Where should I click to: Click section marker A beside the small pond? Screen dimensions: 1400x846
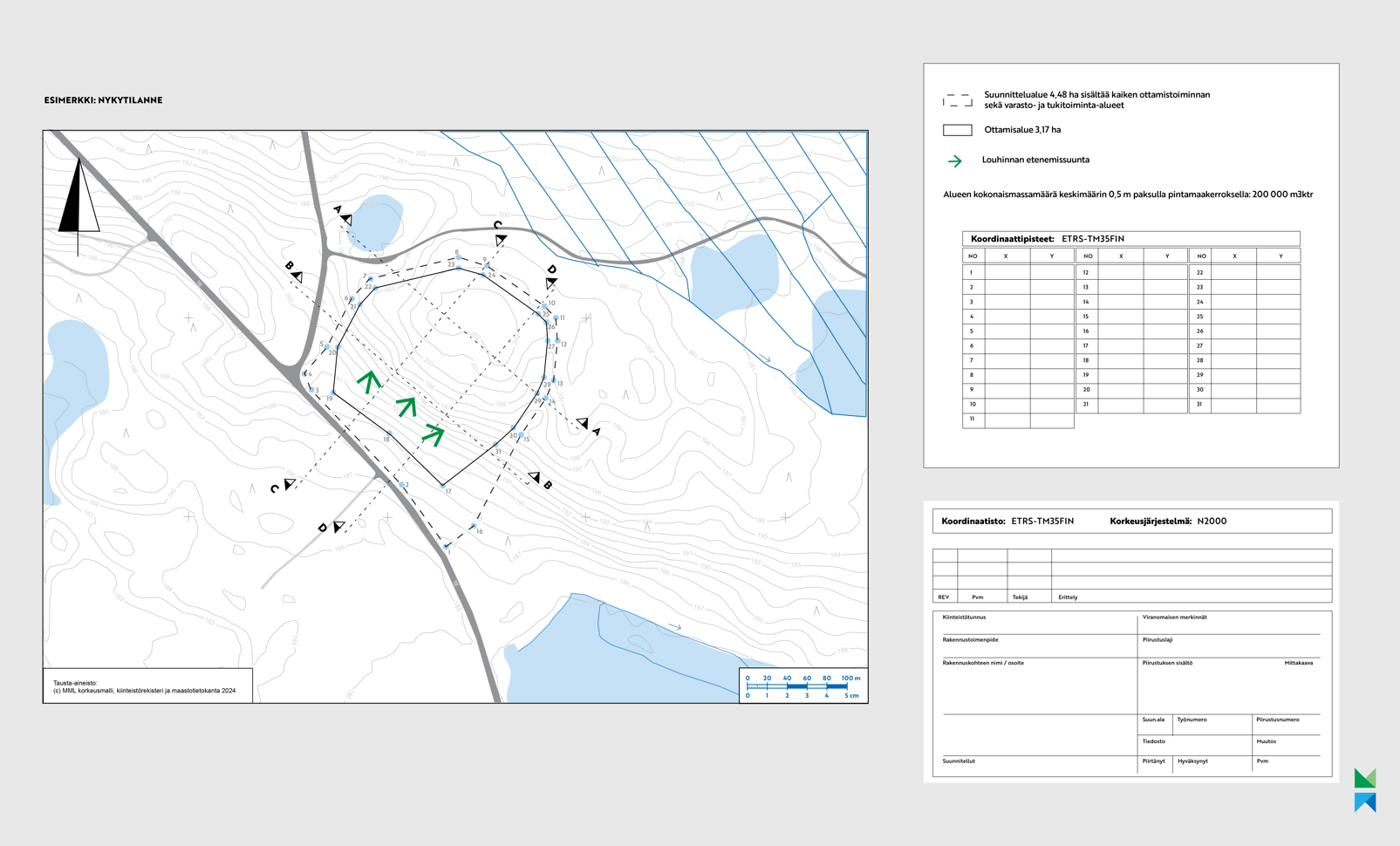pos(342,215)
